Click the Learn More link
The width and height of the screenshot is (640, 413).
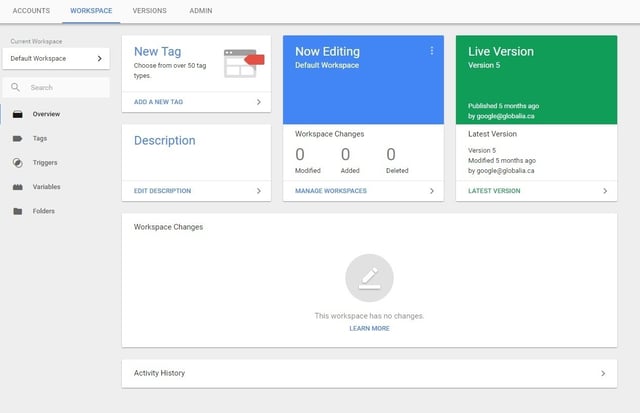pyautogui.click(x=369, y=329)
